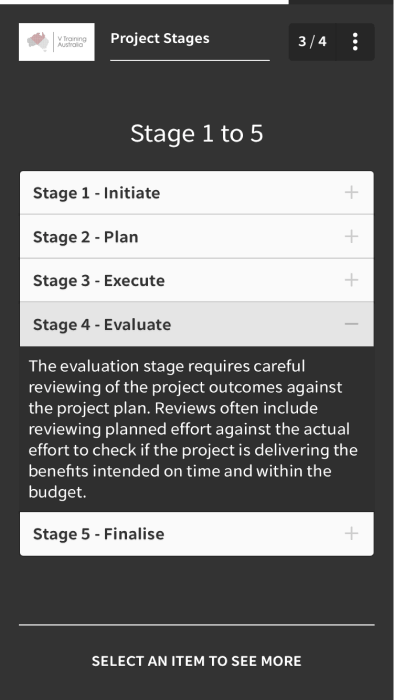Viewport: 394px width, 700px height.
Task: Expand the Stage 3 - Execute row
Action: 197,280
